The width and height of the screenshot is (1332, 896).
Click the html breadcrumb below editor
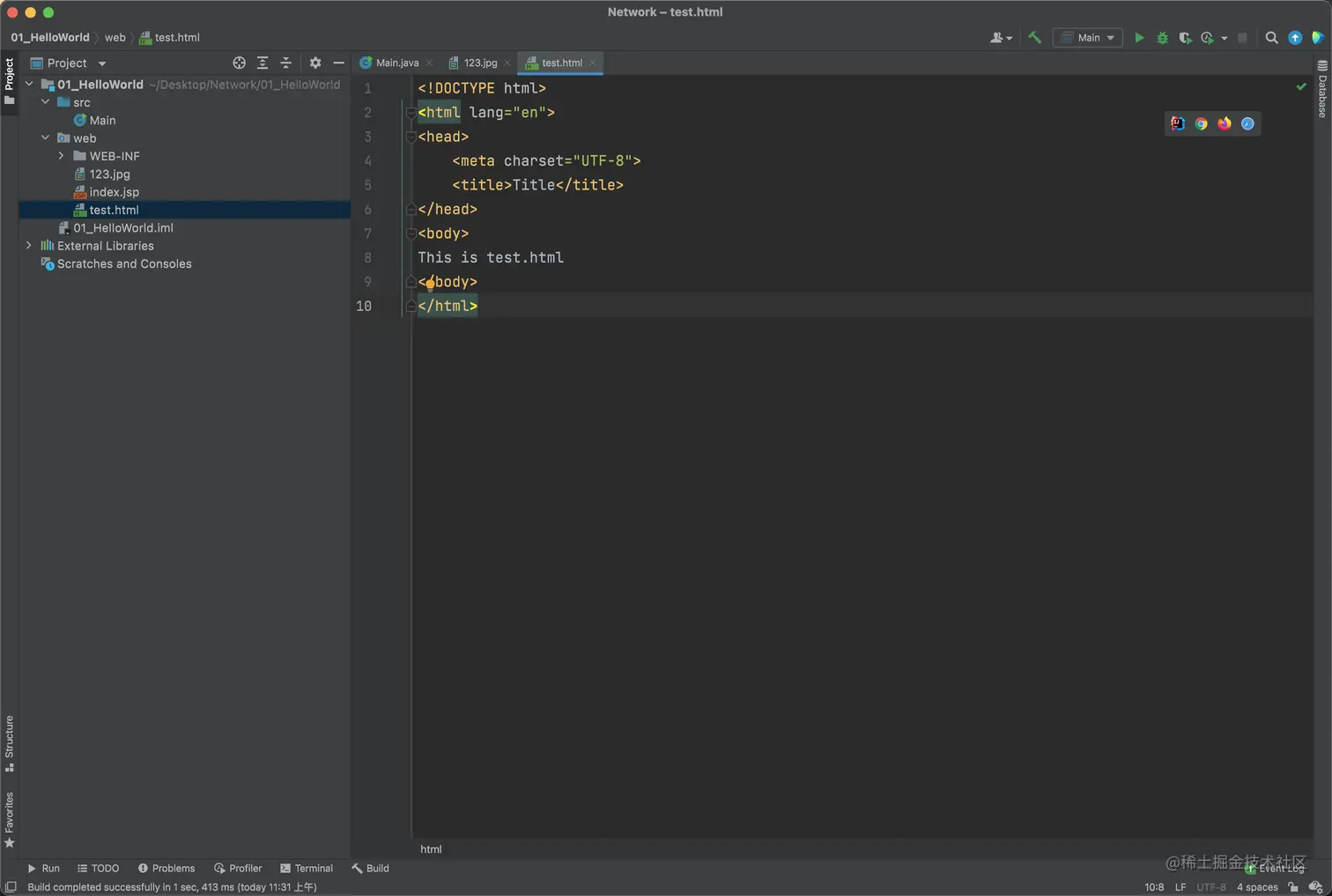[431, 849]
